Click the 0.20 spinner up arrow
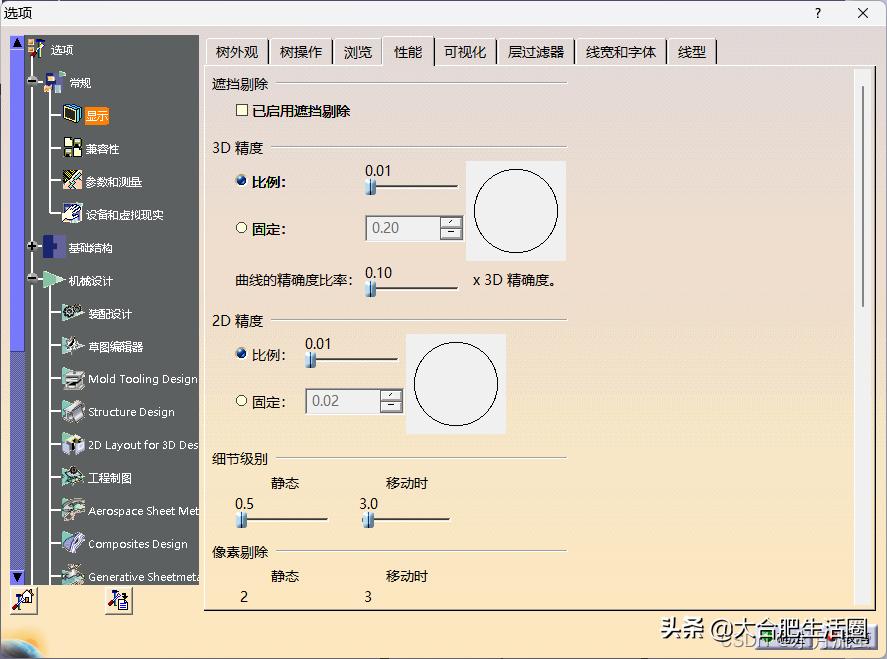 pos(451,223)
